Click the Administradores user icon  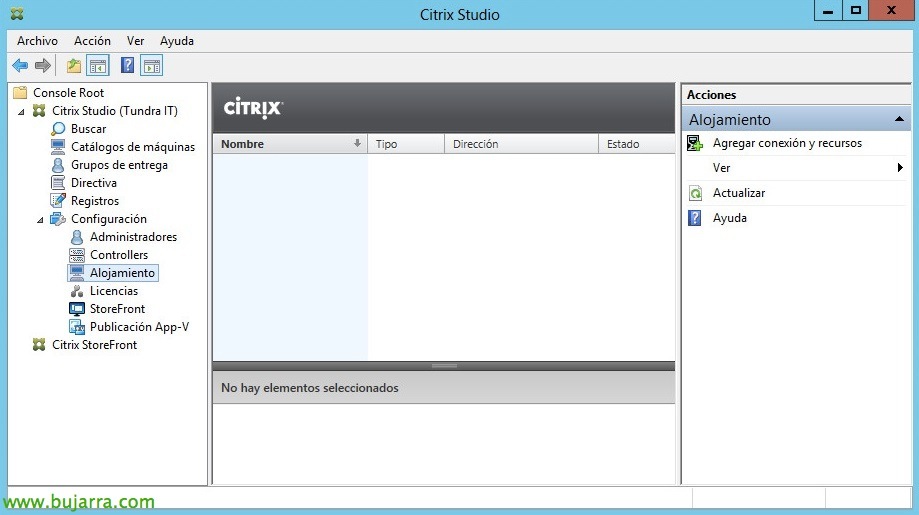77,237
